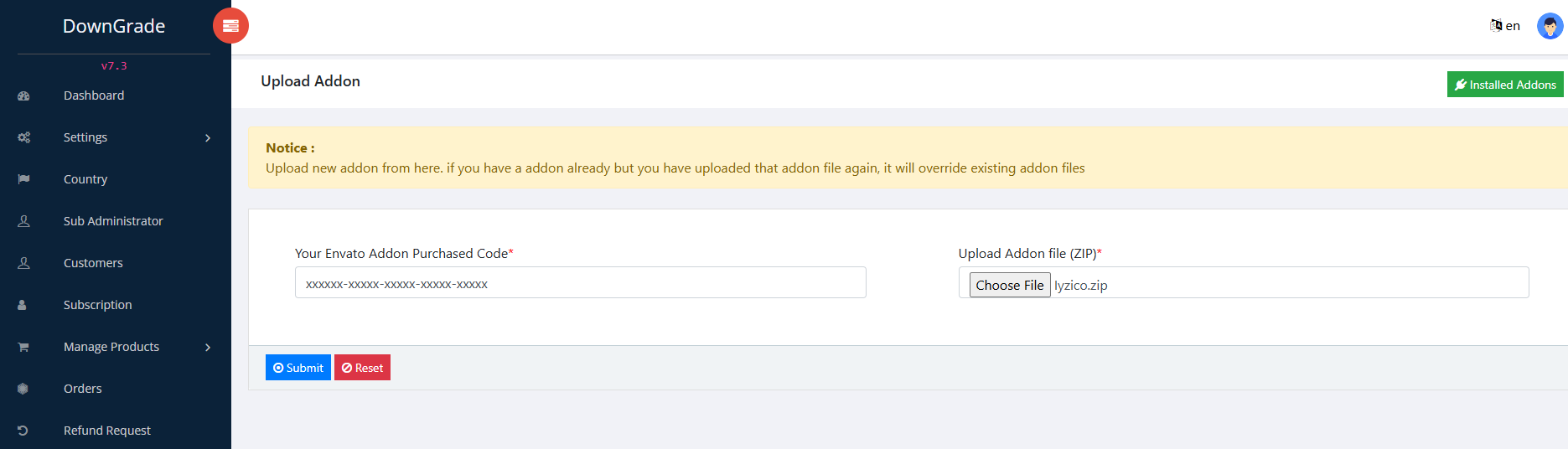Click the Dashboard gauge icon
This screenshot has width=1568, height=449.
(23, 96)
